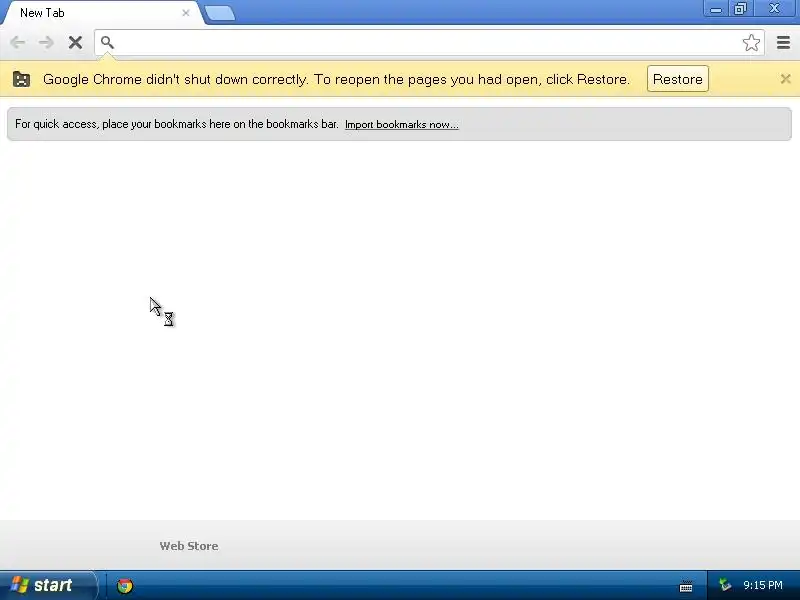
Task: Click the sad folder crash icon in the infobar
Action: click(21, 79)
